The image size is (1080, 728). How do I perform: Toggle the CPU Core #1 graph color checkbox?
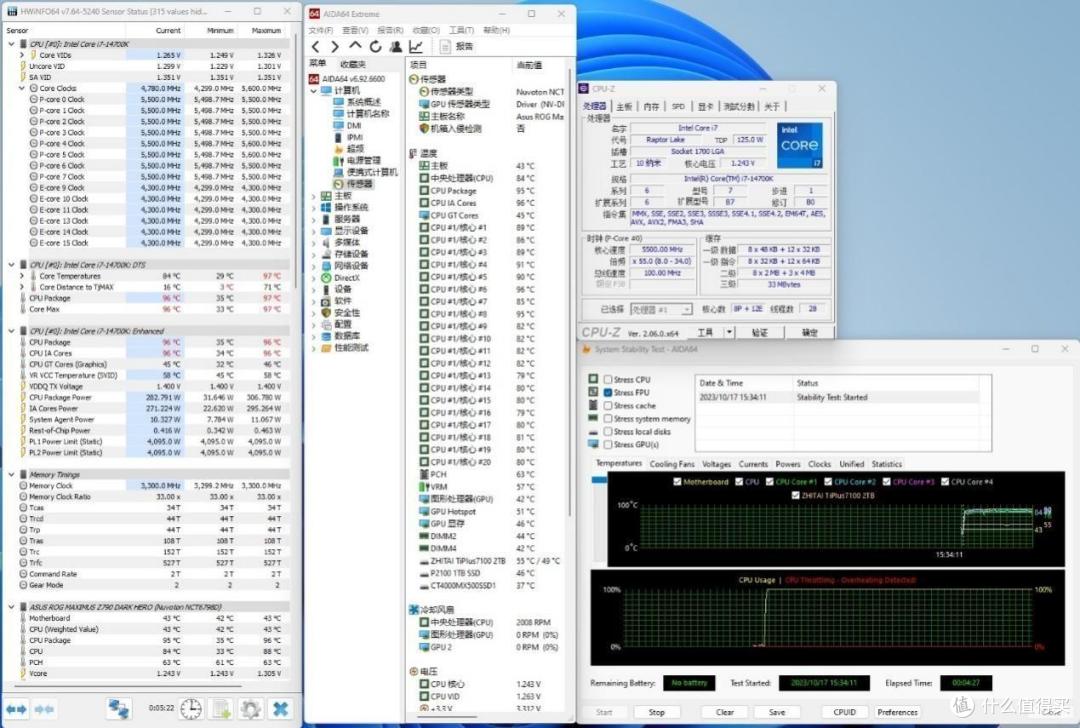(770, 482)
